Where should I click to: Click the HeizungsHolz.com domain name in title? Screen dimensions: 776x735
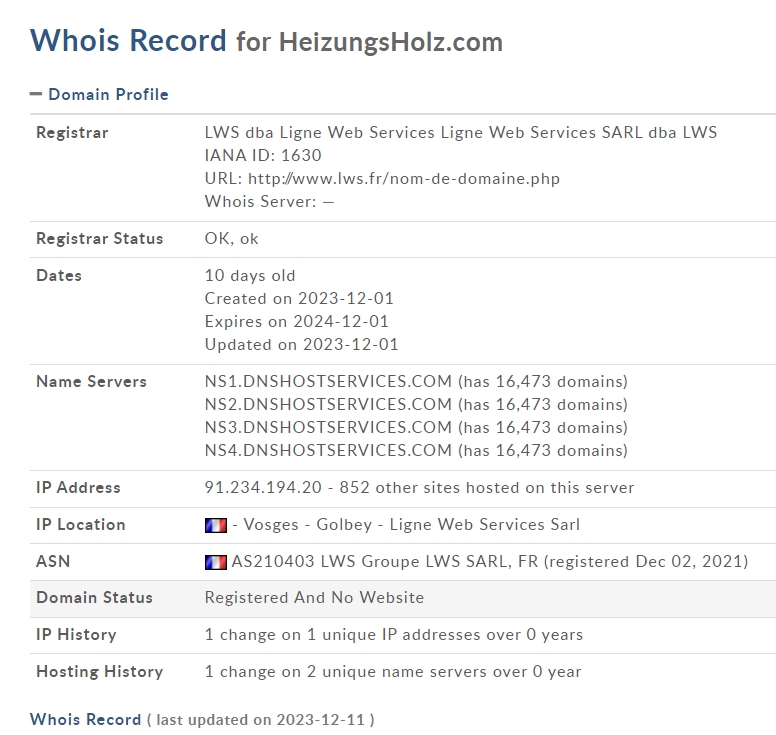coord(391,42)
